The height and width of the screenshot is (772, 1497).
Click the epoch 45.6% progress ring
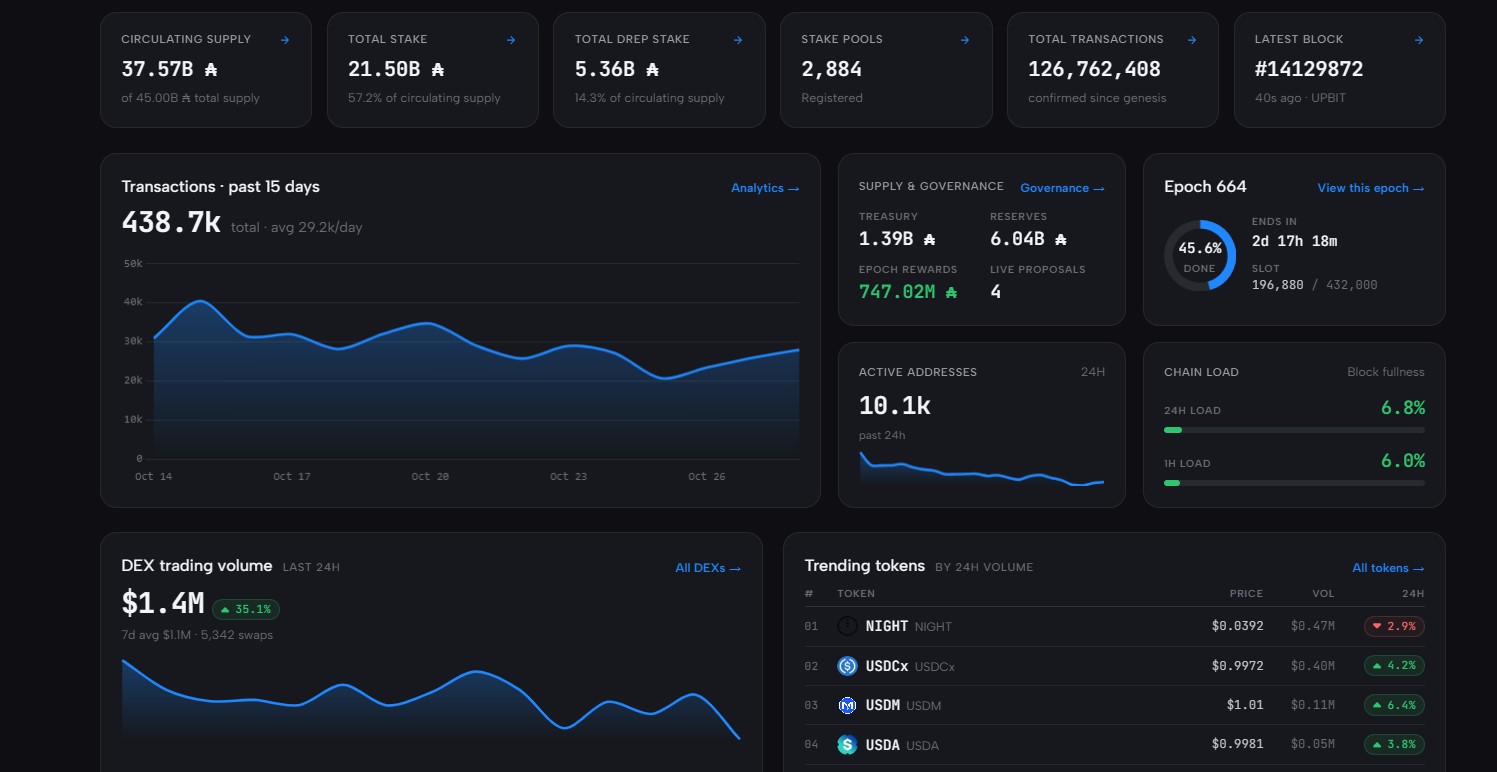[x=1200, y=256]
